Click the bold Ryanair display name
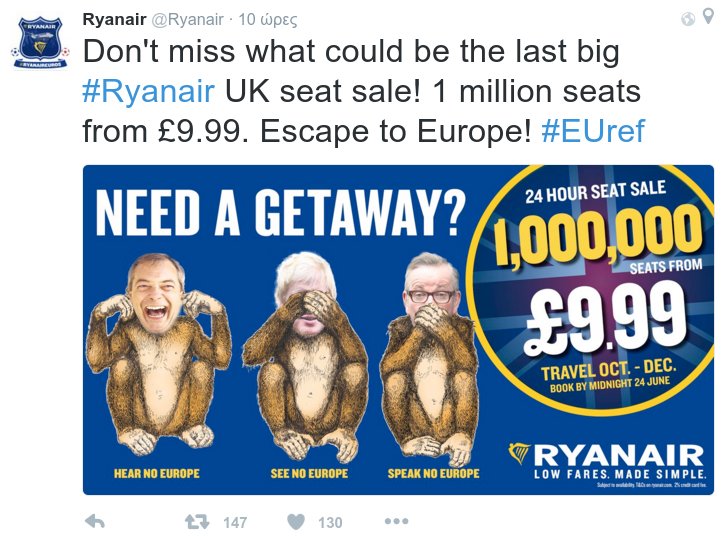 [x=113, y=19]
